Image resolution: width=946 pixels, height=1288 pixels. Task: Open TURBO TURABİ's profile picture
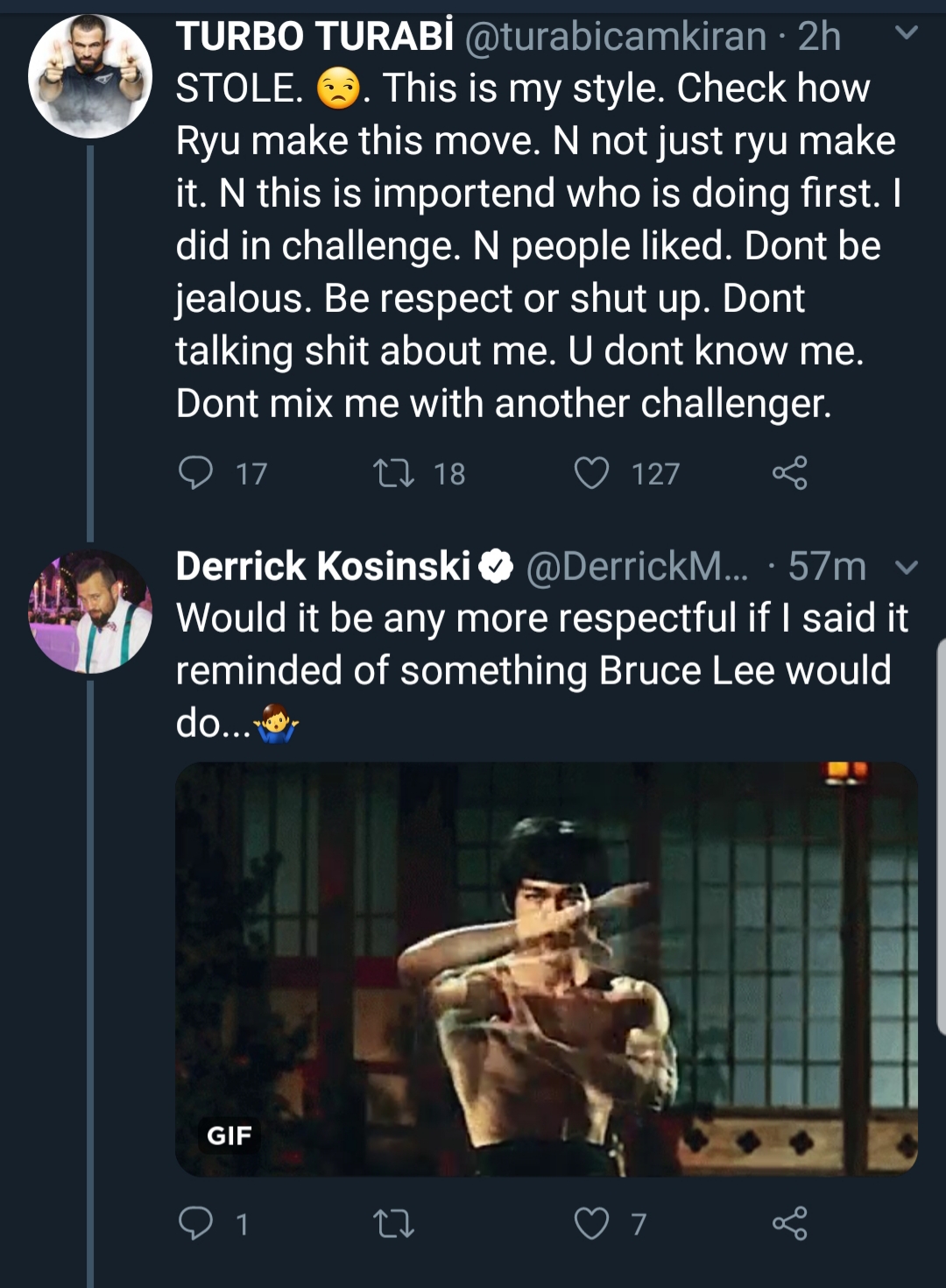point(89,76)
